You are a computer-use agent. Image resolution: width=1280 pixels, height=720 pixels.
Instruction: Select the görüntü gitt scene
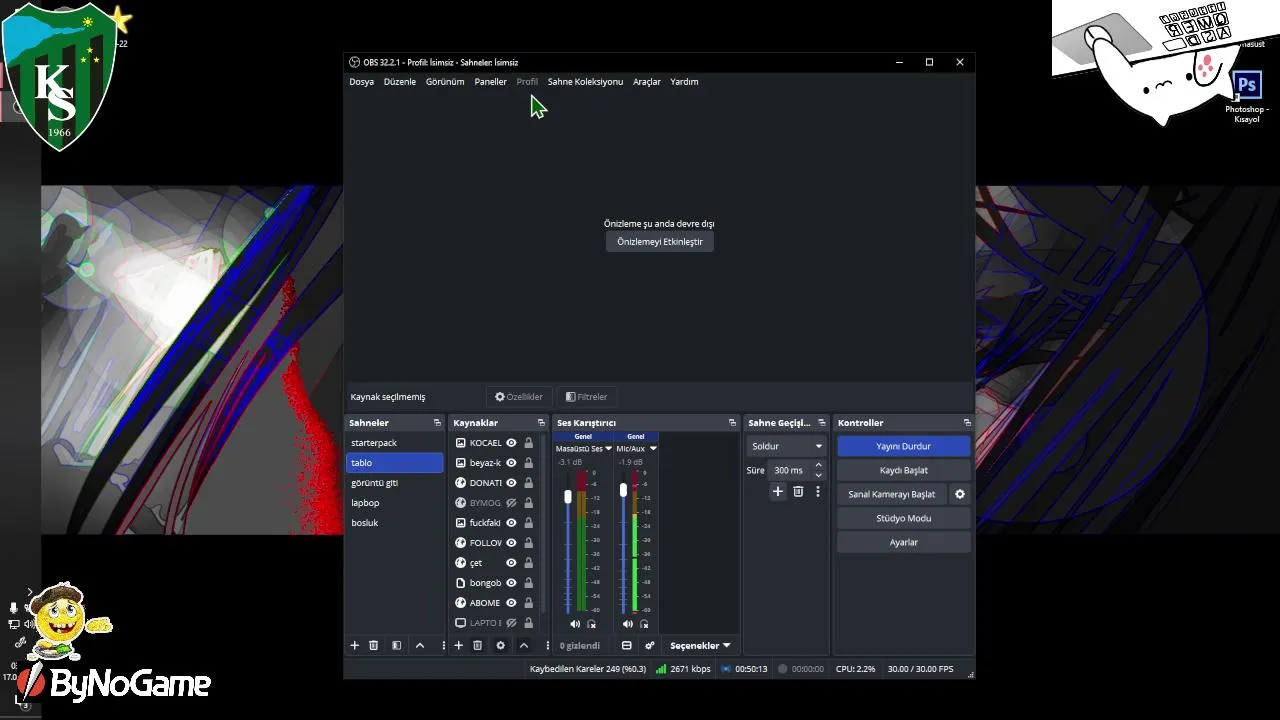394,483
